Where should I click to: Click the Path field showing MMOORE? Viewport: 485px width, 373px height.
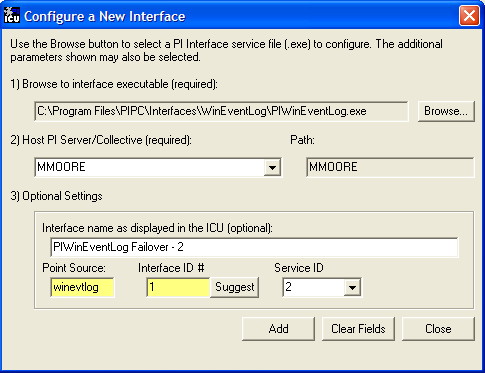point(390,167)
